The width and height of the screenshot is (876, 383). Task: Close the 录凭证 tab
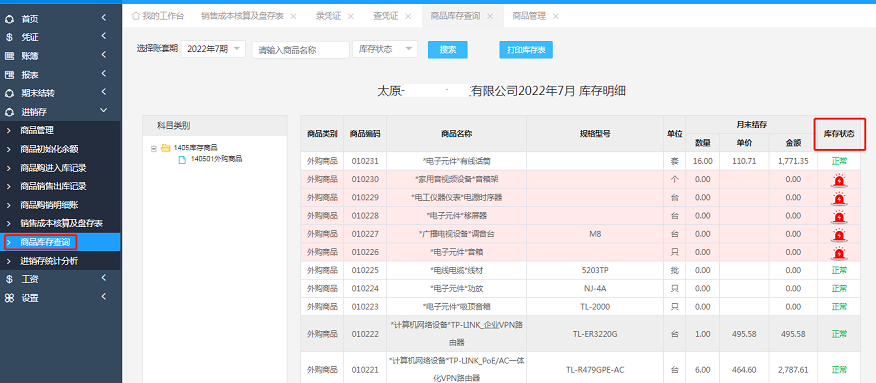pyautogui.click(x=351, y=17)
